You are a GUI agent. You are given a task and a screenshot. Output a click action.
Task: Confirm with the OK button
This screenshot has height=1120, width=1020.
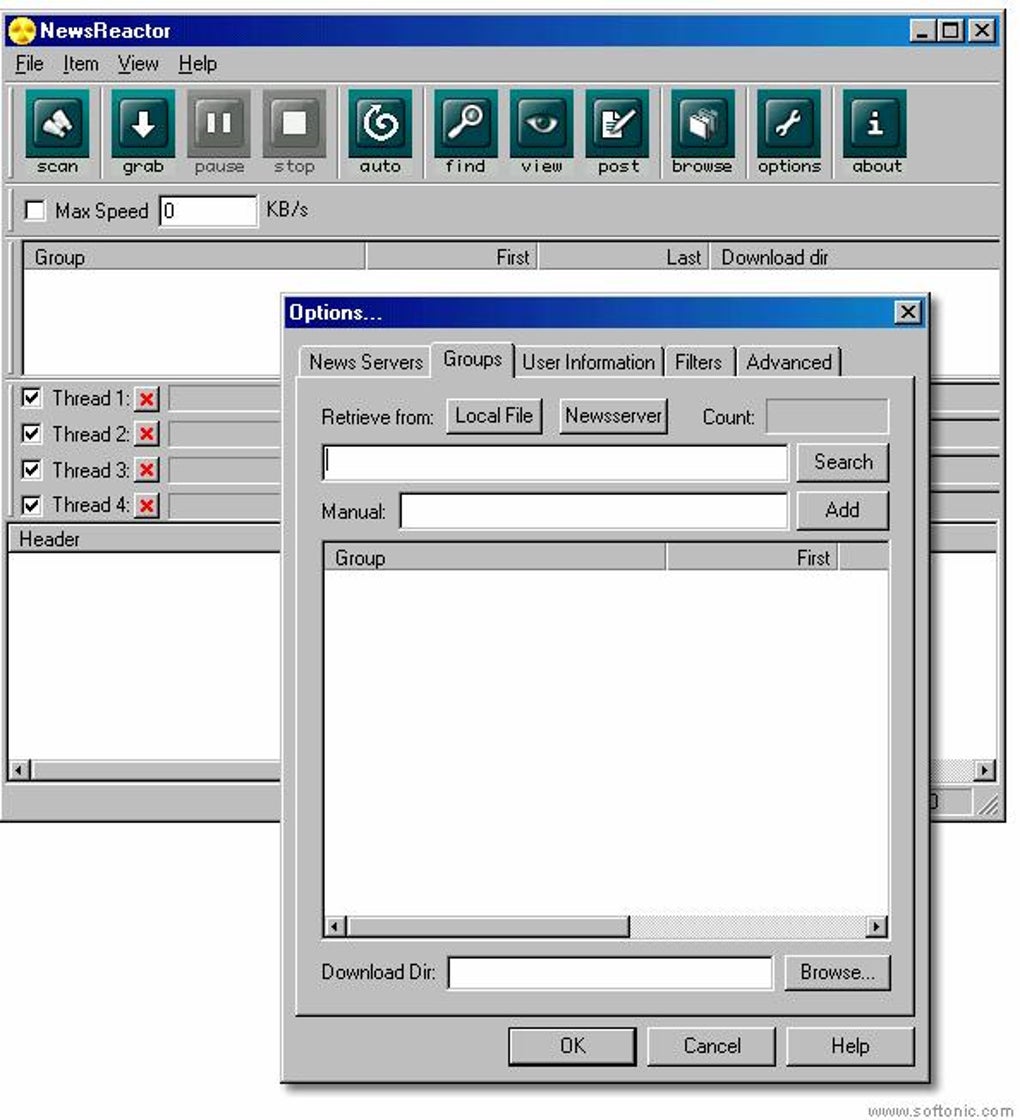[x=572, y=1046]
